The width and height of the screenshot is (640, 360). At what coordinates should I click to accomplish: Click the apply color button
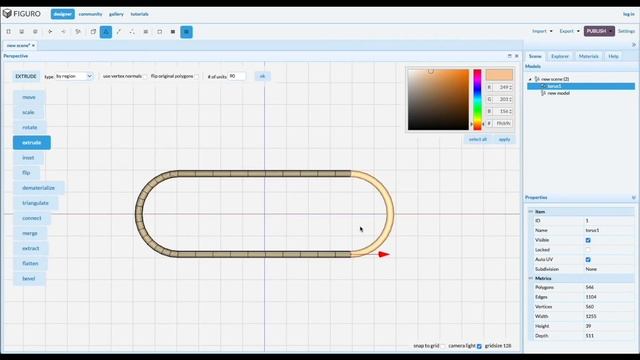(x=504, y=140)
